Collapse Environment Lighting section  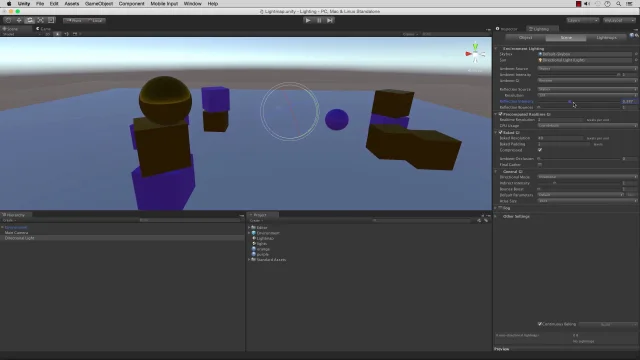coord(496,49)
